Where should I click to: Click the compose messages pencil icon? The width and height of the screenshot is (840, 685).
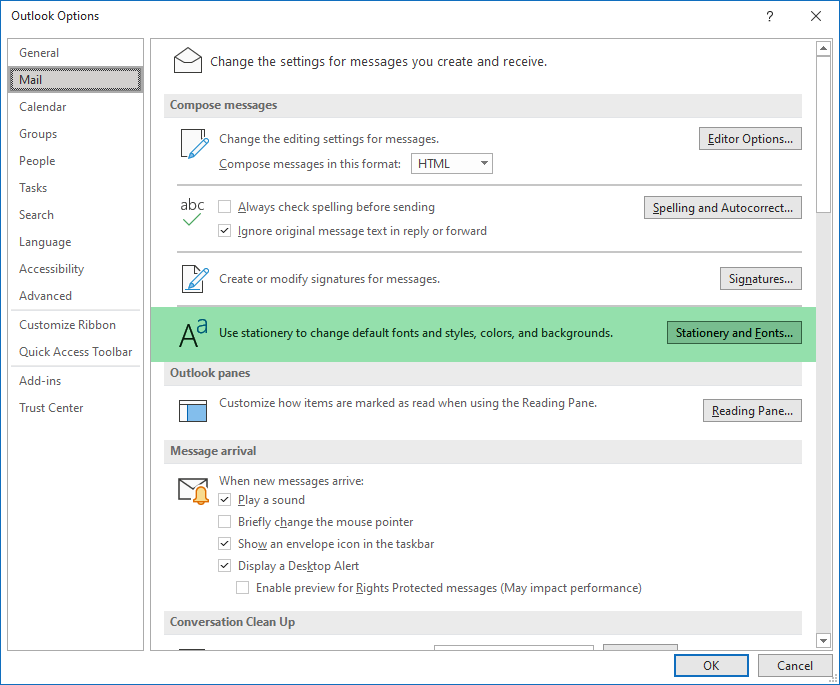pyautogui.click(x=192, y=144)
